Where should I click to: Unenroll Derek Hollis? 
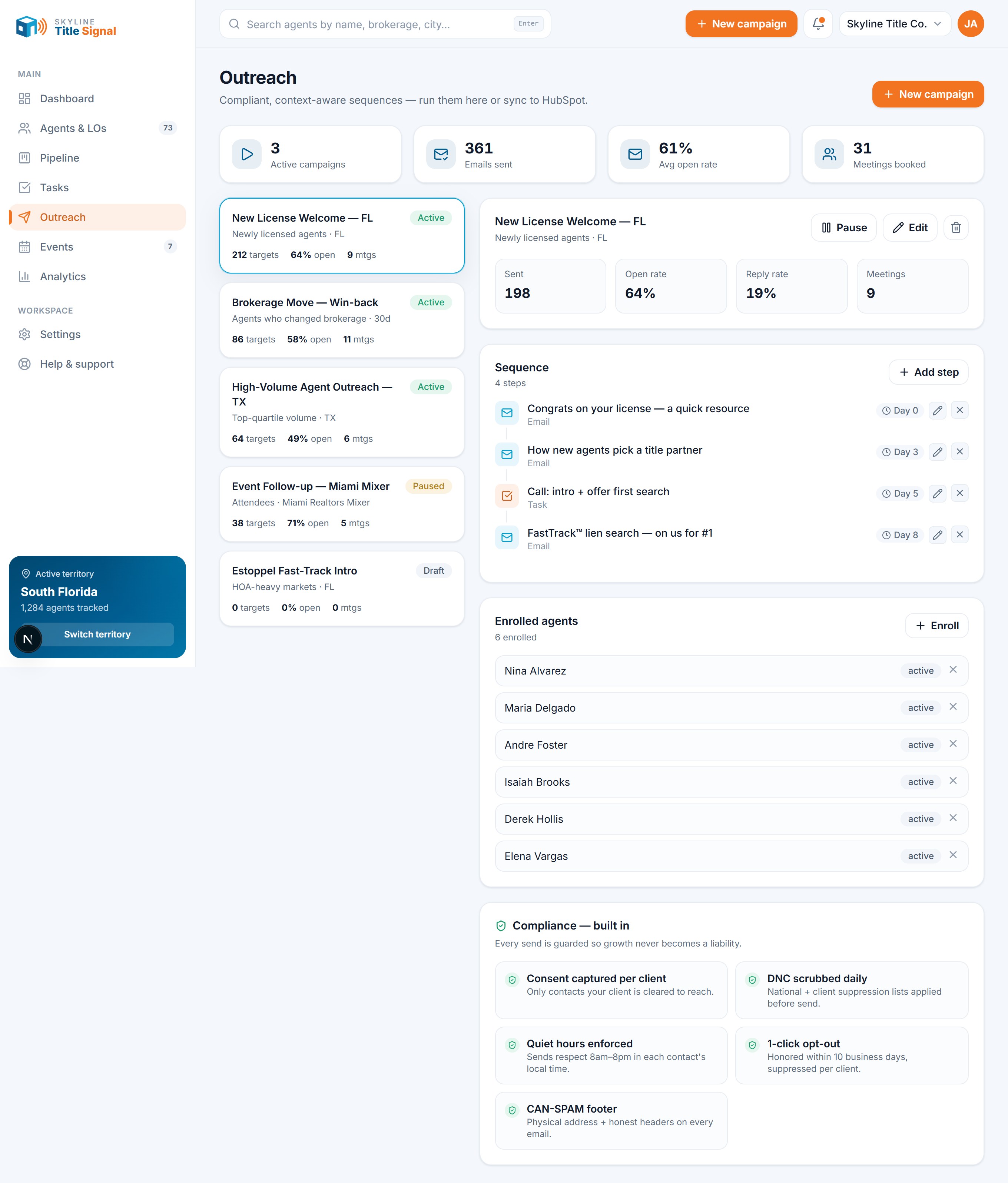tap(953, 818)
